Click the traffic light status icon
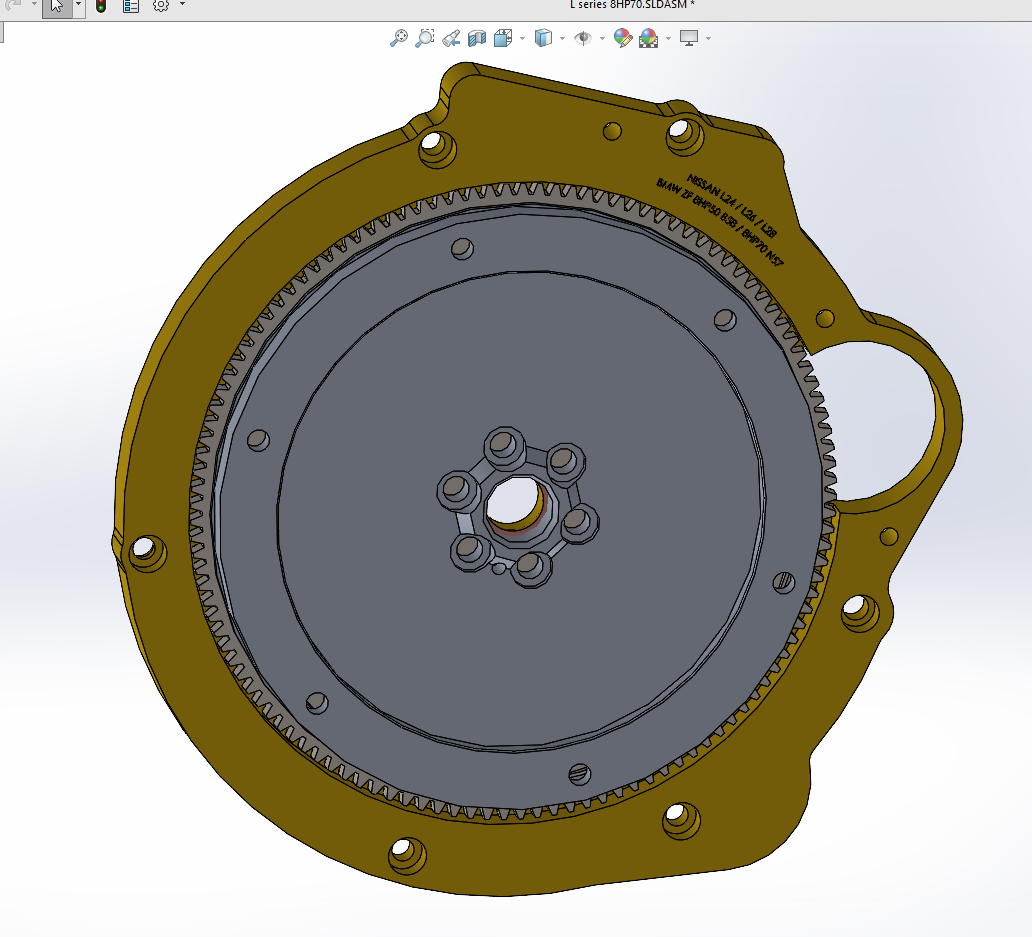Screen dimensions: 1032x937 [x=102, y=8]
